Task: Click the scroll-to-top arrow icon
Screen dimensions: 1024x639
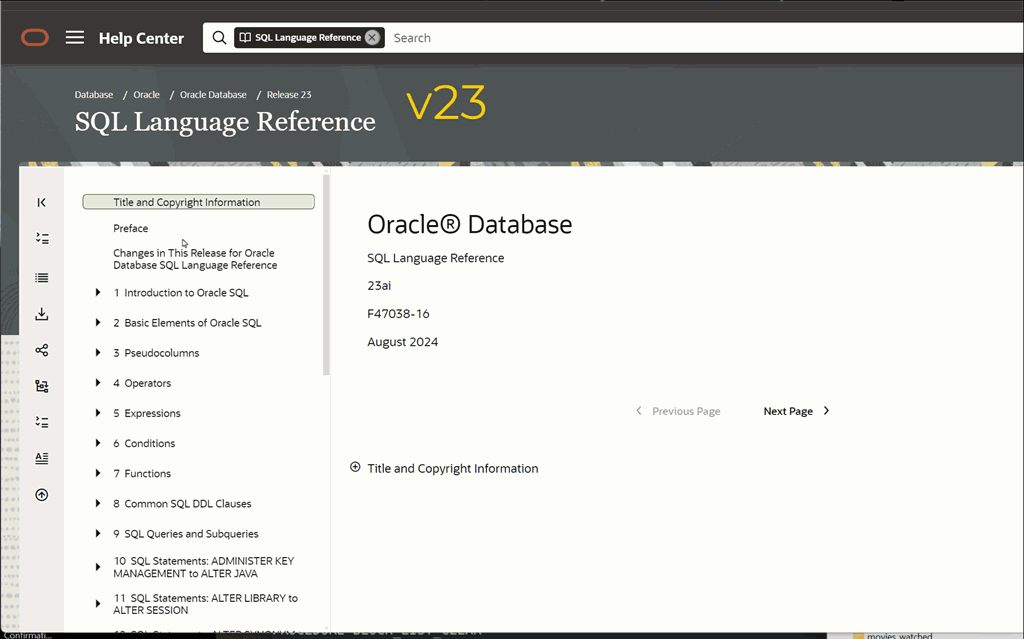Action: click(x=42, y=495)
